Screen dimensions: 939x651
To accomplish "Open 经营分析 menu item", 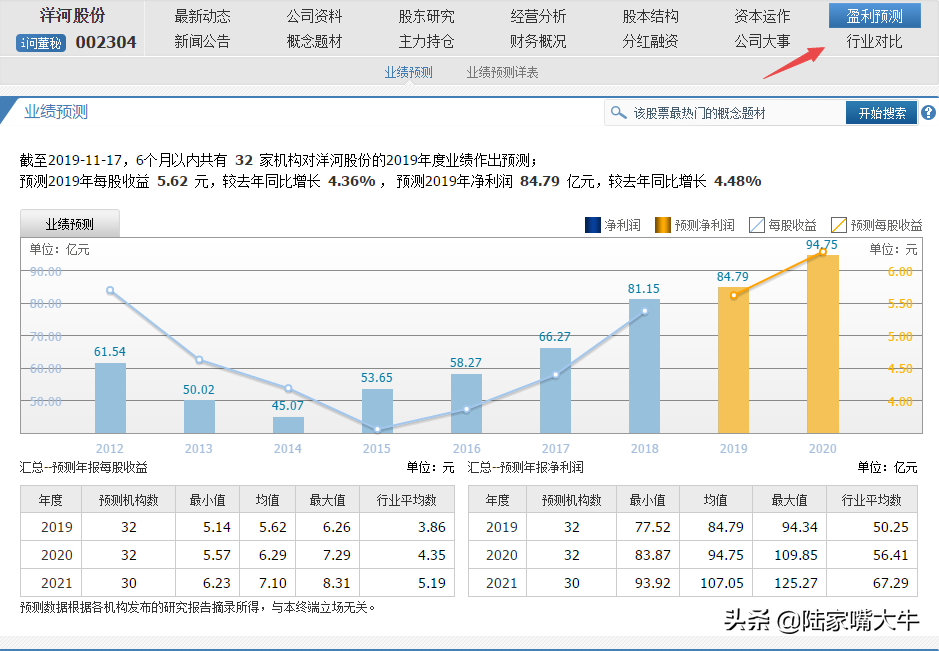I will coord(538,16).
